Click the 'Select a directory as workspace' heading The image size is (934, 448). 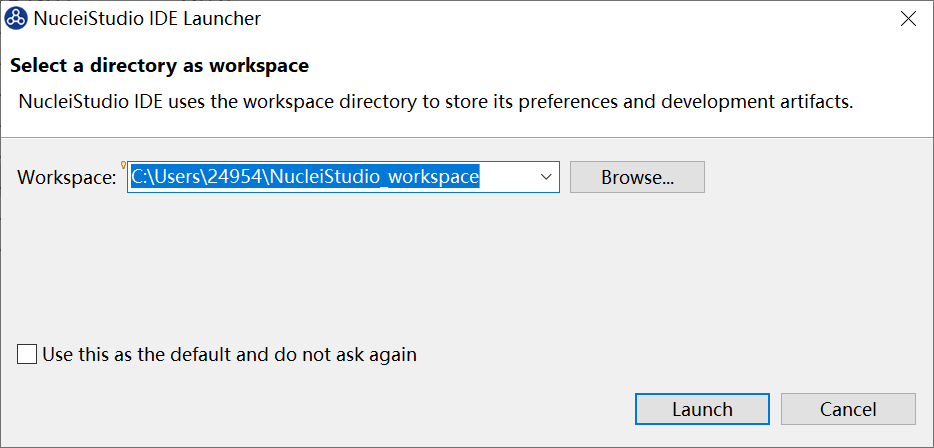pos(159,66)
